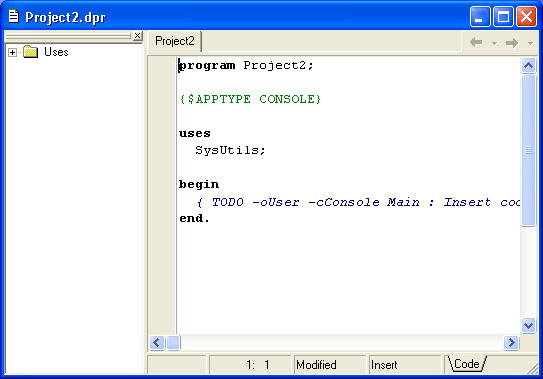Close the code explorer panel
The width and height of the screenshot is (543, 379).
pos(137,36)
